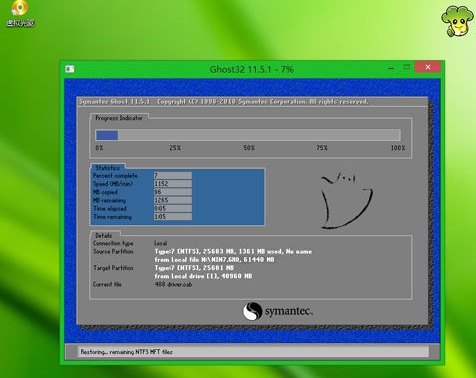476x378 pixels.
Task: Select the Time elapsed value 0:05
Action: click(x=173, y=209)
